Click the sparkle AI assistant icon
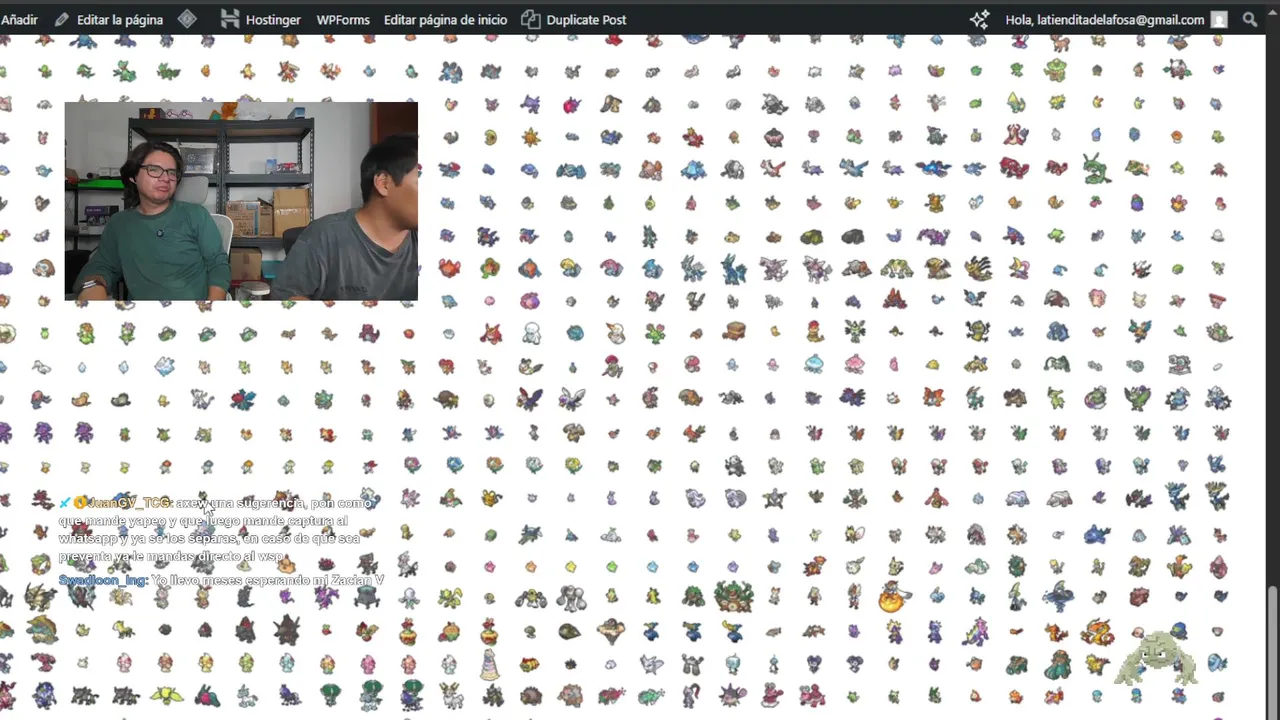 [979, 19]
